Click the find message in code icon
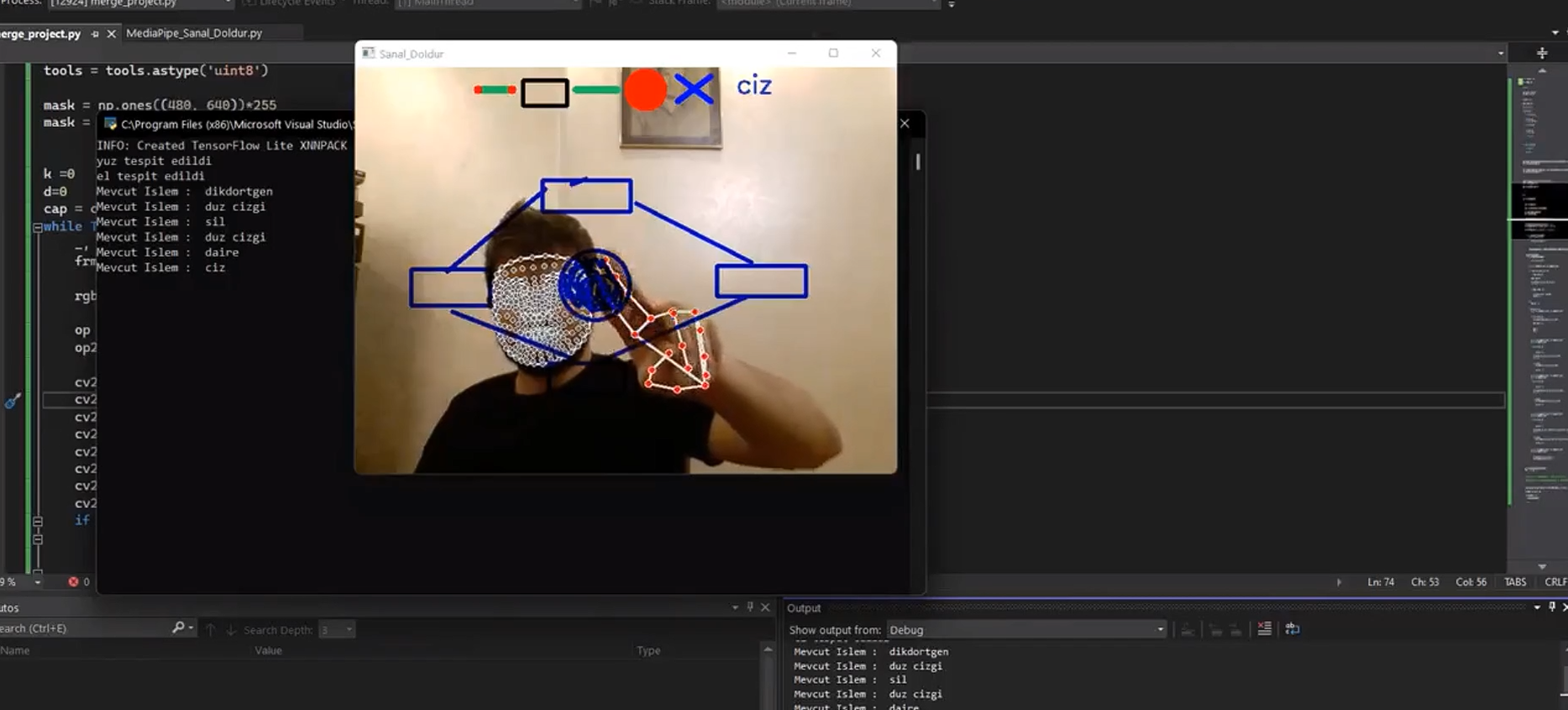Viewport: 1568px width, 710px height. [1188, 629]
